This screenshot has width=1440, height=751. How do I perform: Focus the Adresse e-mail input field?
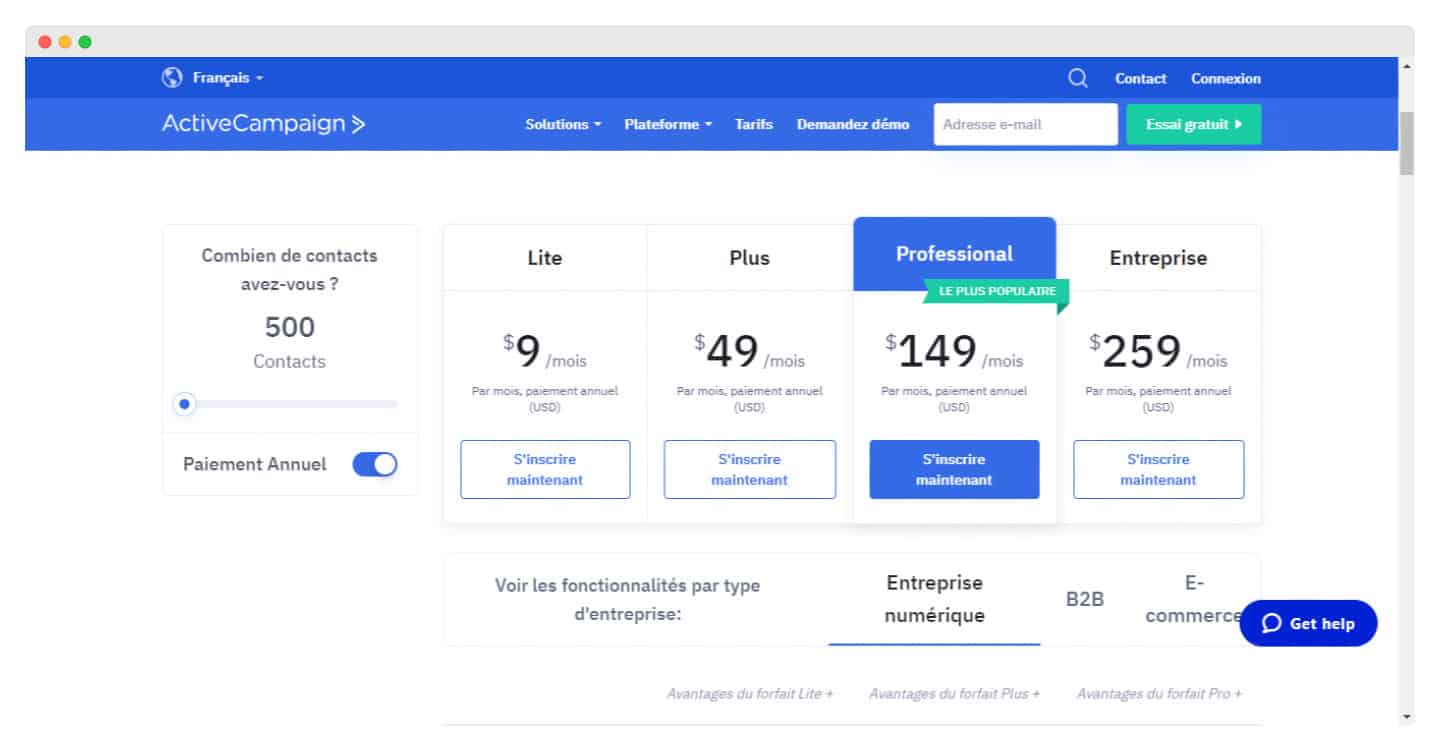1026,125
